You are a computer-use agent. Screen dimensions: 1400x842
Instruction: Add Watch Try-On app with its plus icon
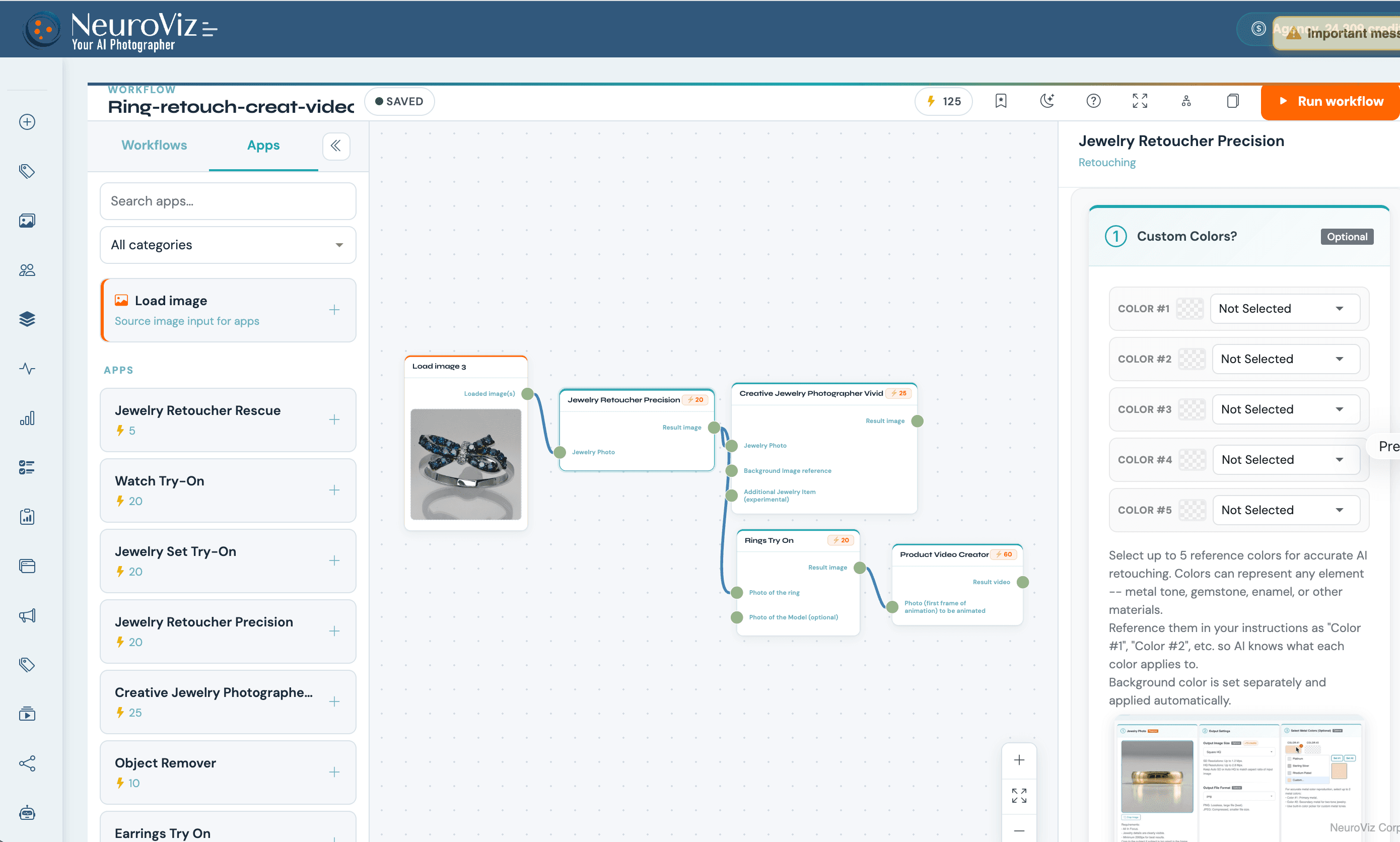[335, 490]
